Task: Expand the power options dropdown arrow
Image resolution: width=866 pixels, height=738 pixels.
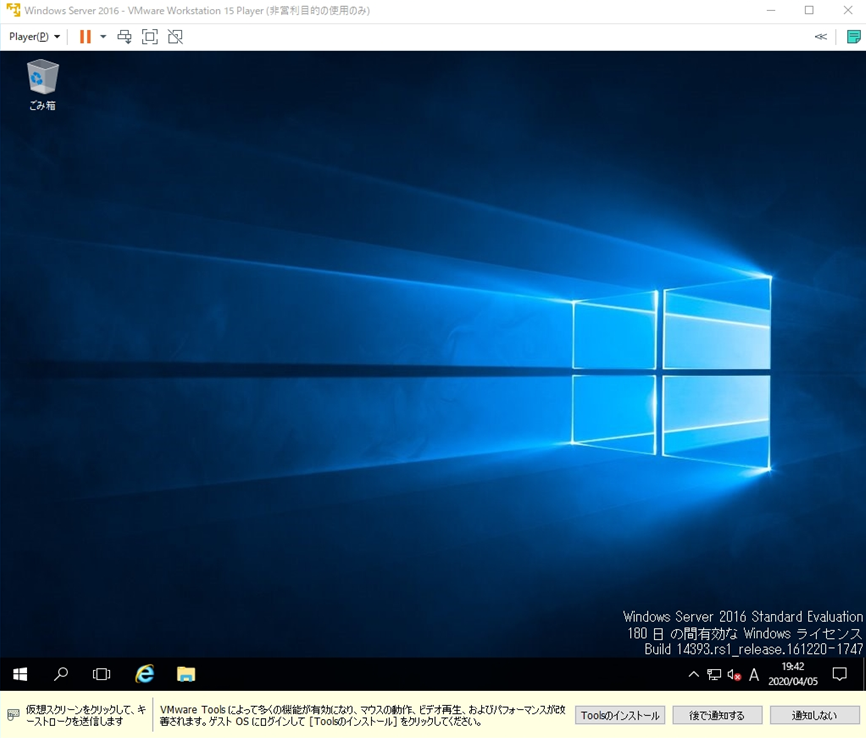Action: 103,37
